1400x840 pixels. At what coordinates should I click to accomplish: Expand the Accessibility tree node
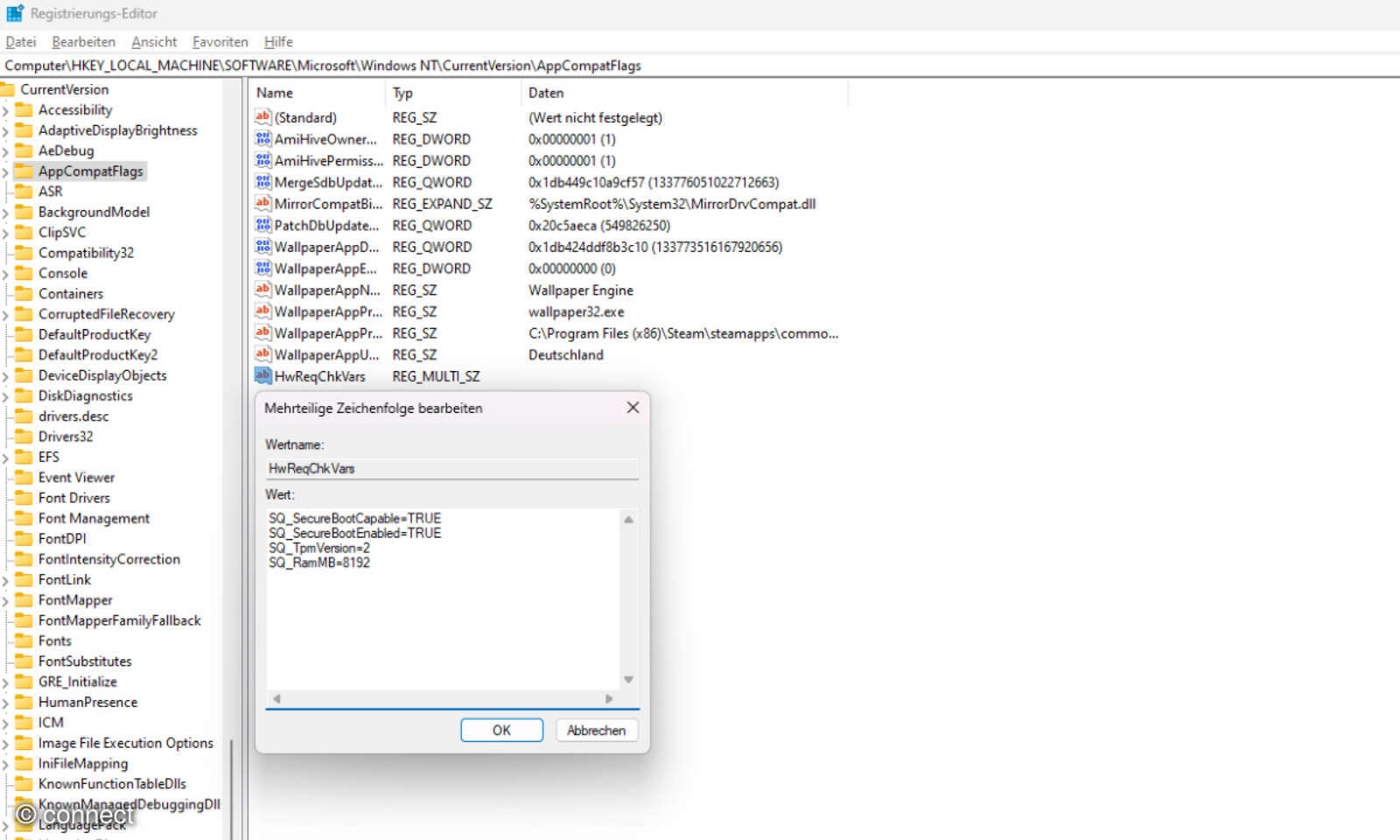7,109
